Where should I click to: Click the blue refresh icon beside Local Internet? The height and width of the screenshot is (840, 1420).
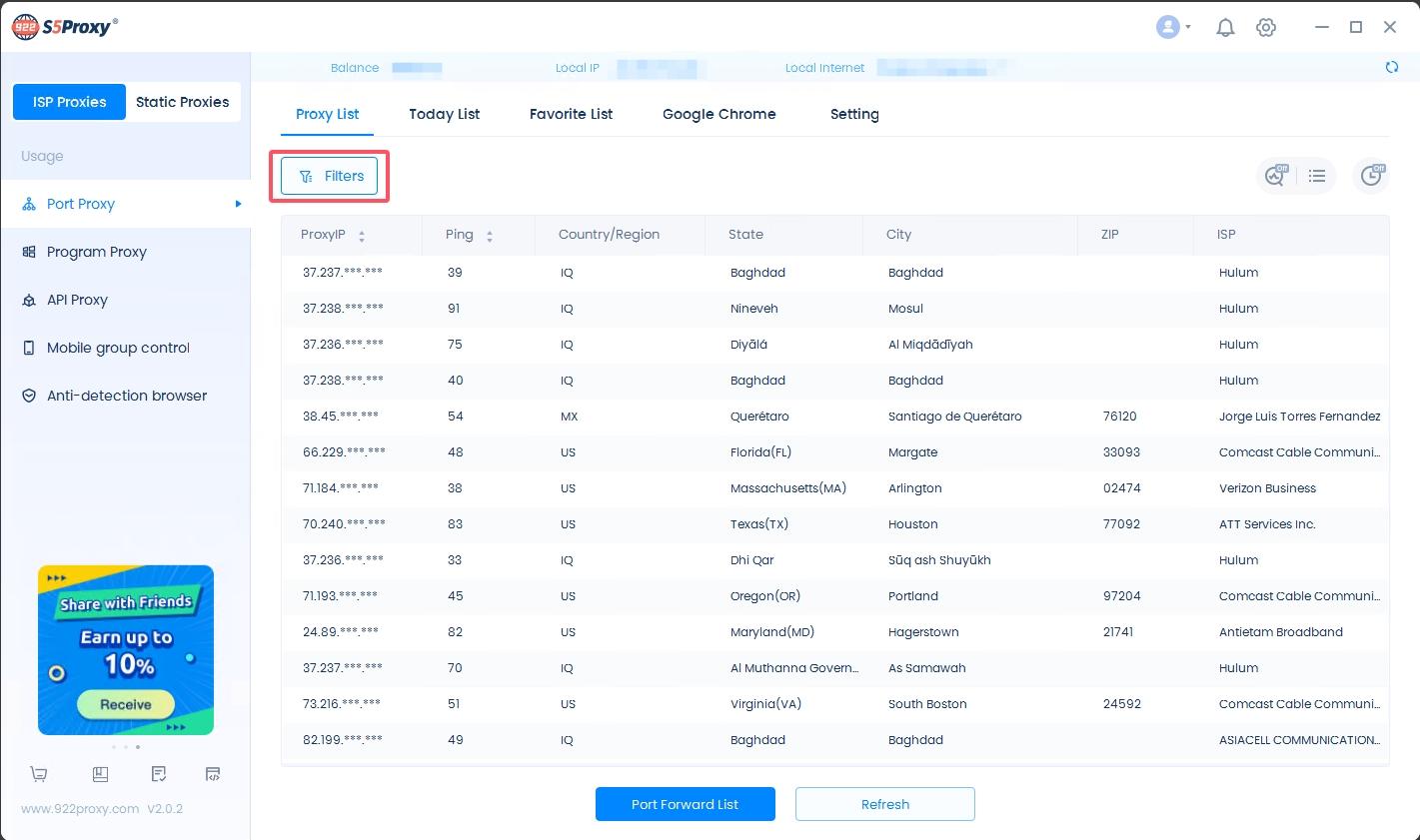coord(1391,68)
